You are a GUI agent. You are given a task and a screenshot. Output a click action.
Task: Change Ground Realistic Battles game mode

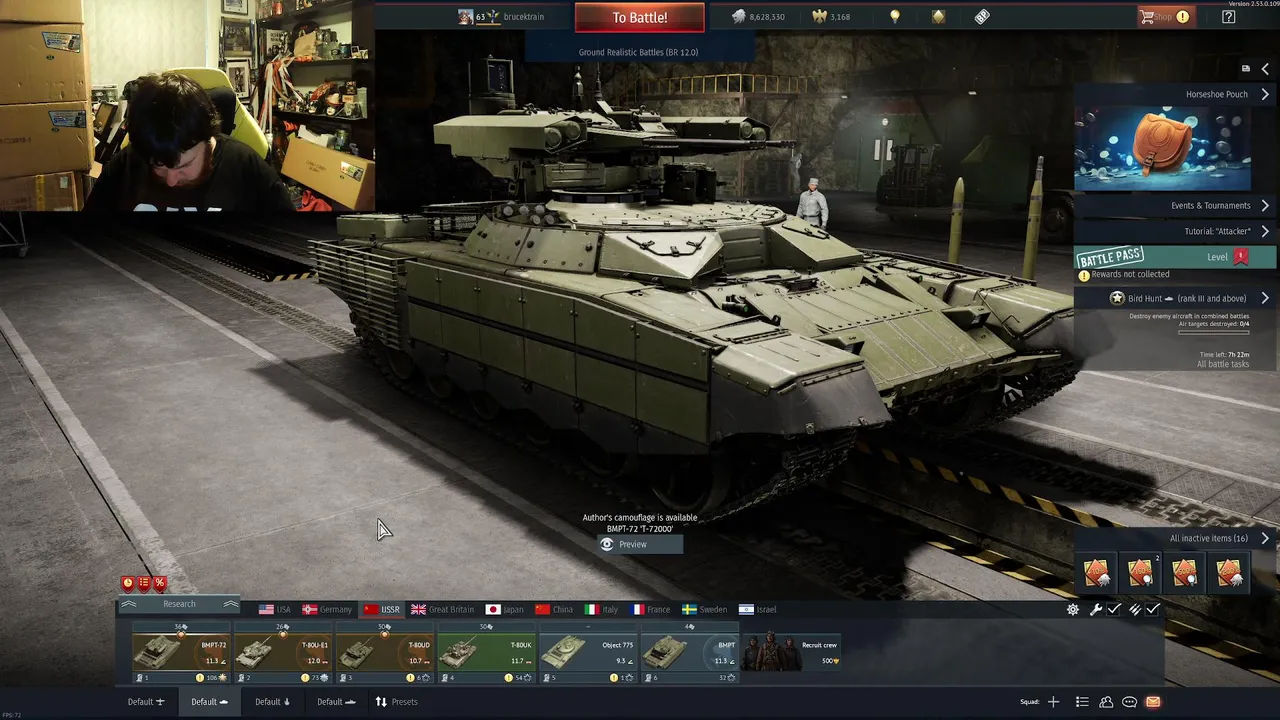[638, 52]
